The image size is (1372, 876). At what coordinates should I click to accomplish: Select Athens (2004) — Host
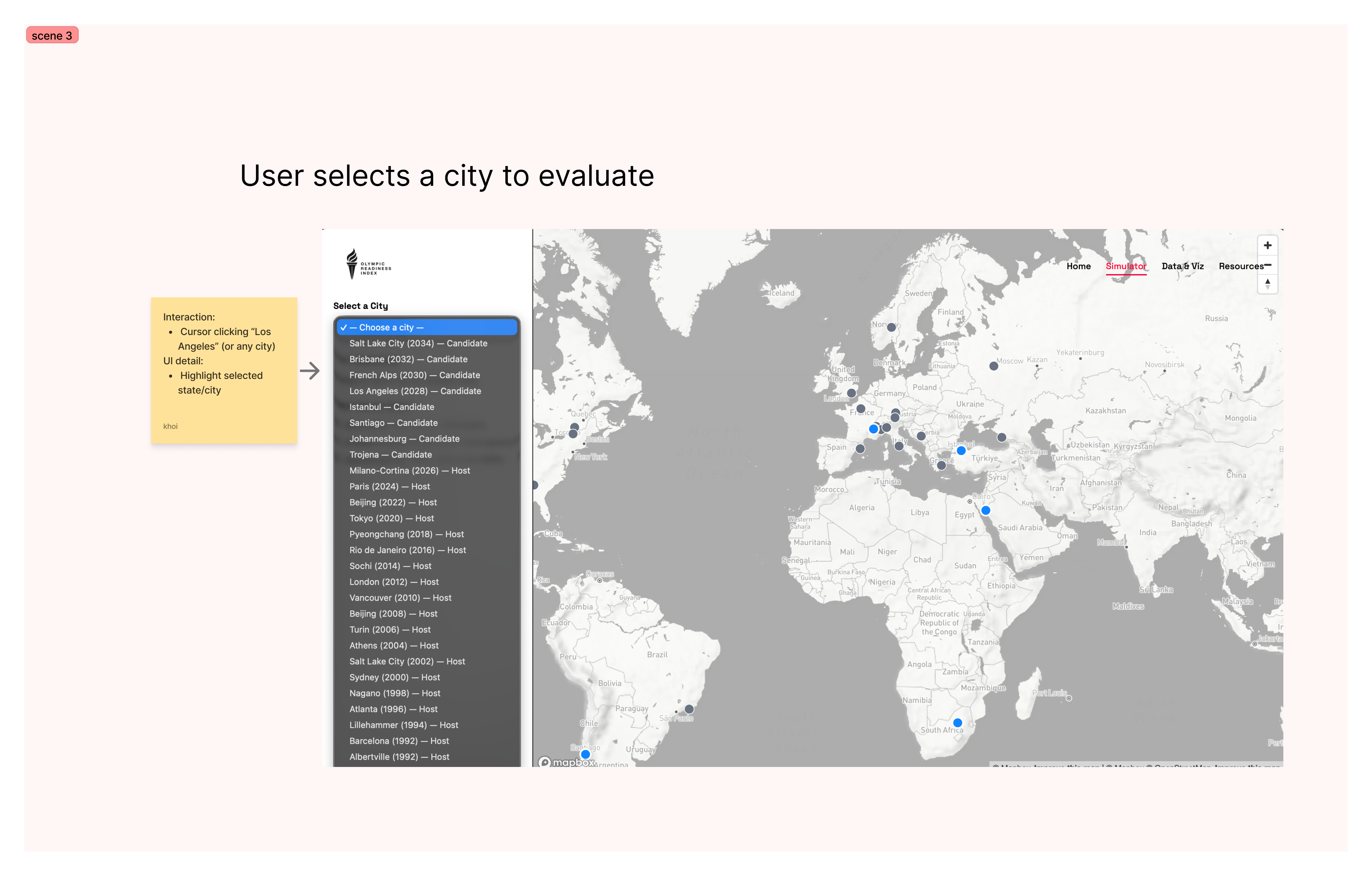427,646
